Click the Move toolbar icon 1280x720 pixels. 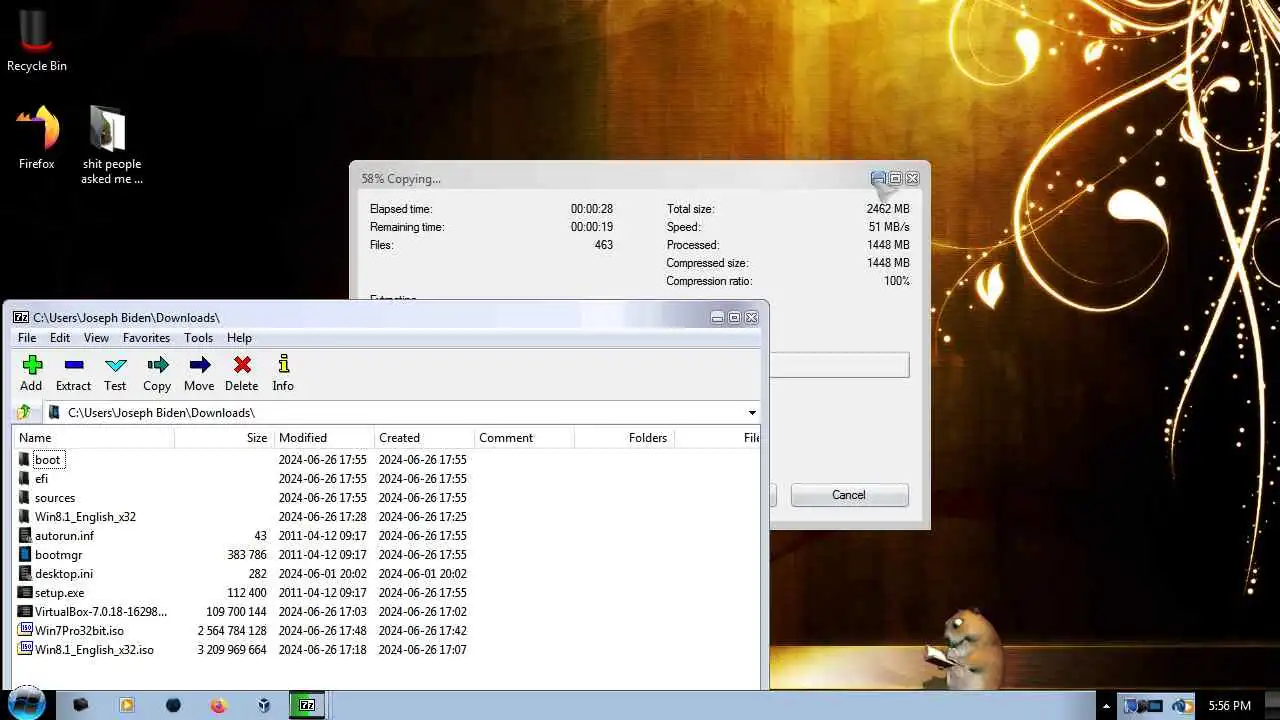point(199,365)
